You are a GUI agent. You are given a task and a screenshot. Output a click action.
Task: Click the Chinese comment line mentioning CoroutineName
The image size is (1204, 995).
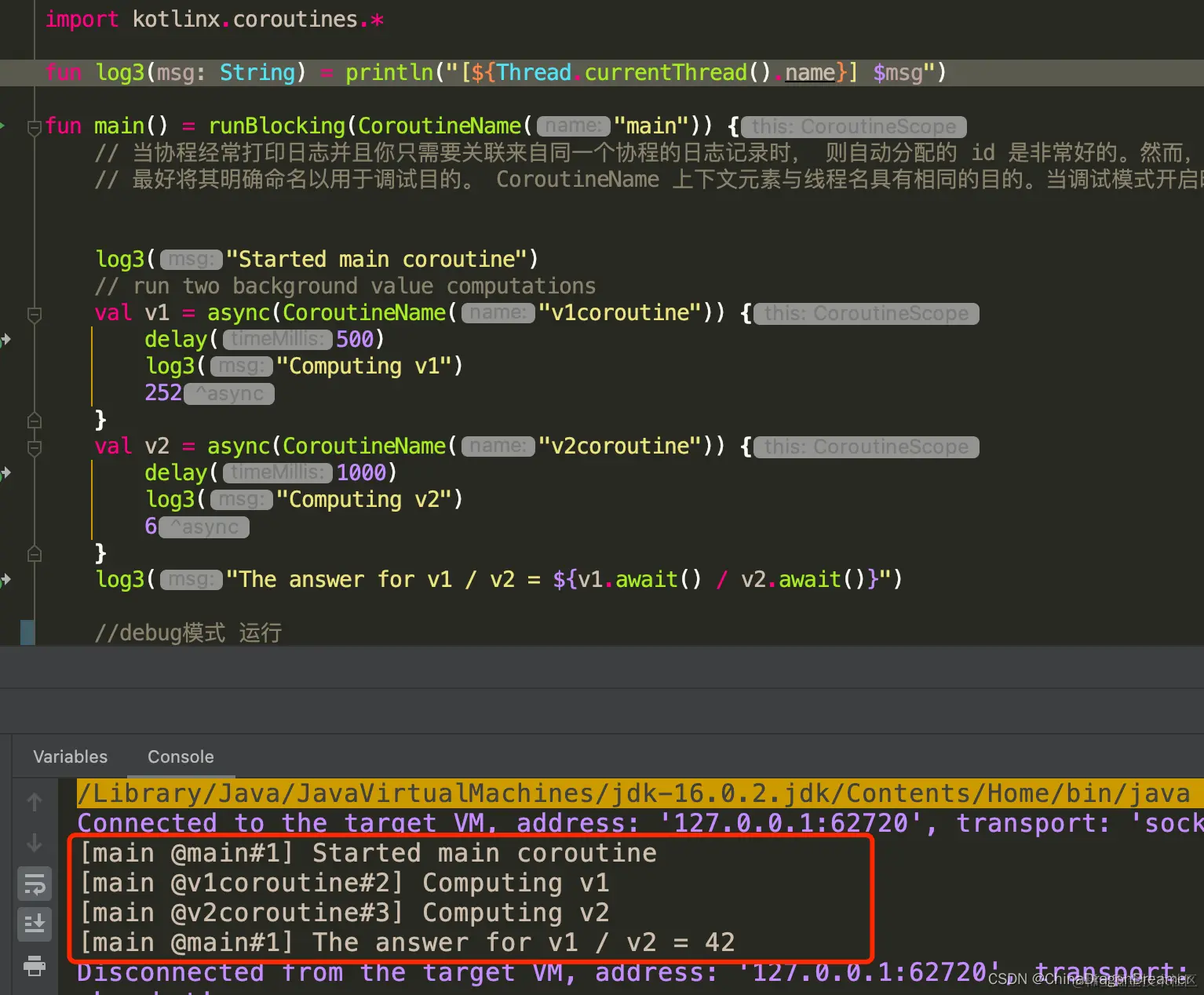click(x=649, y=180)
